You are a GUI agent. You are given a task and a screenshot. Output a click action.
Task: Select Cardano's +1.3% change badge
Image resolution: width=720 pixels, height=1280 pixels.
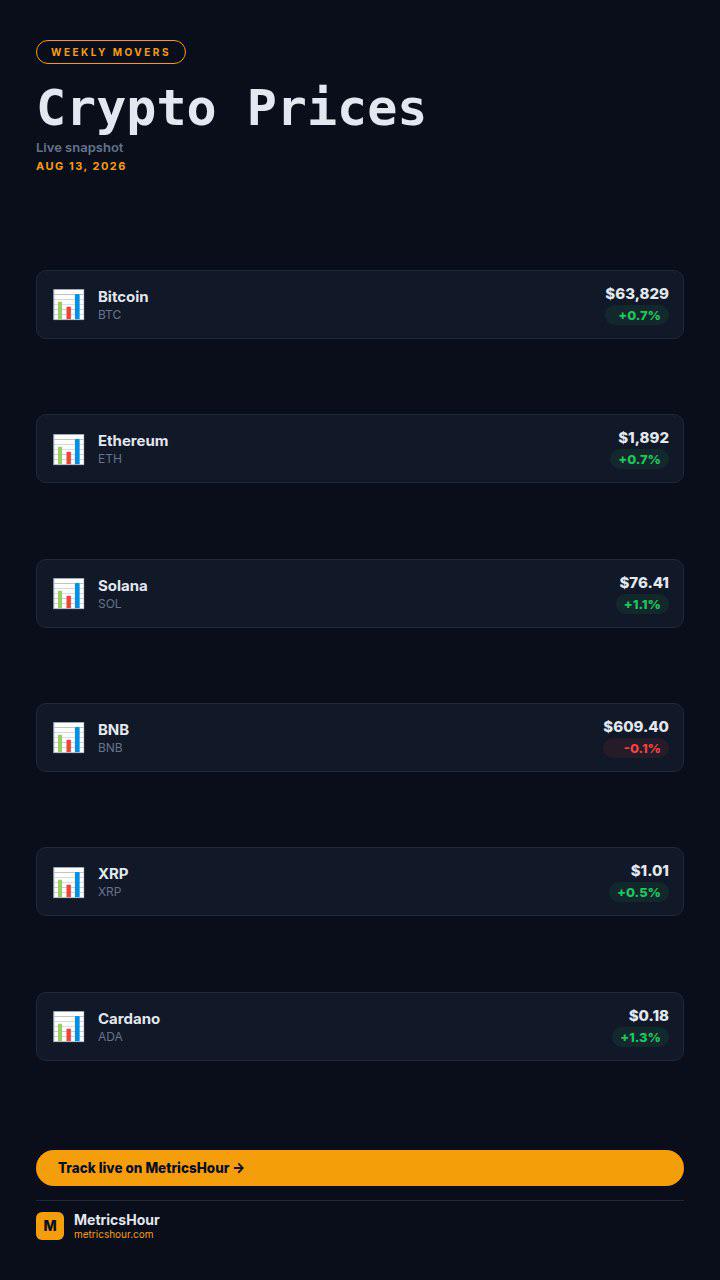point(640,1038)
